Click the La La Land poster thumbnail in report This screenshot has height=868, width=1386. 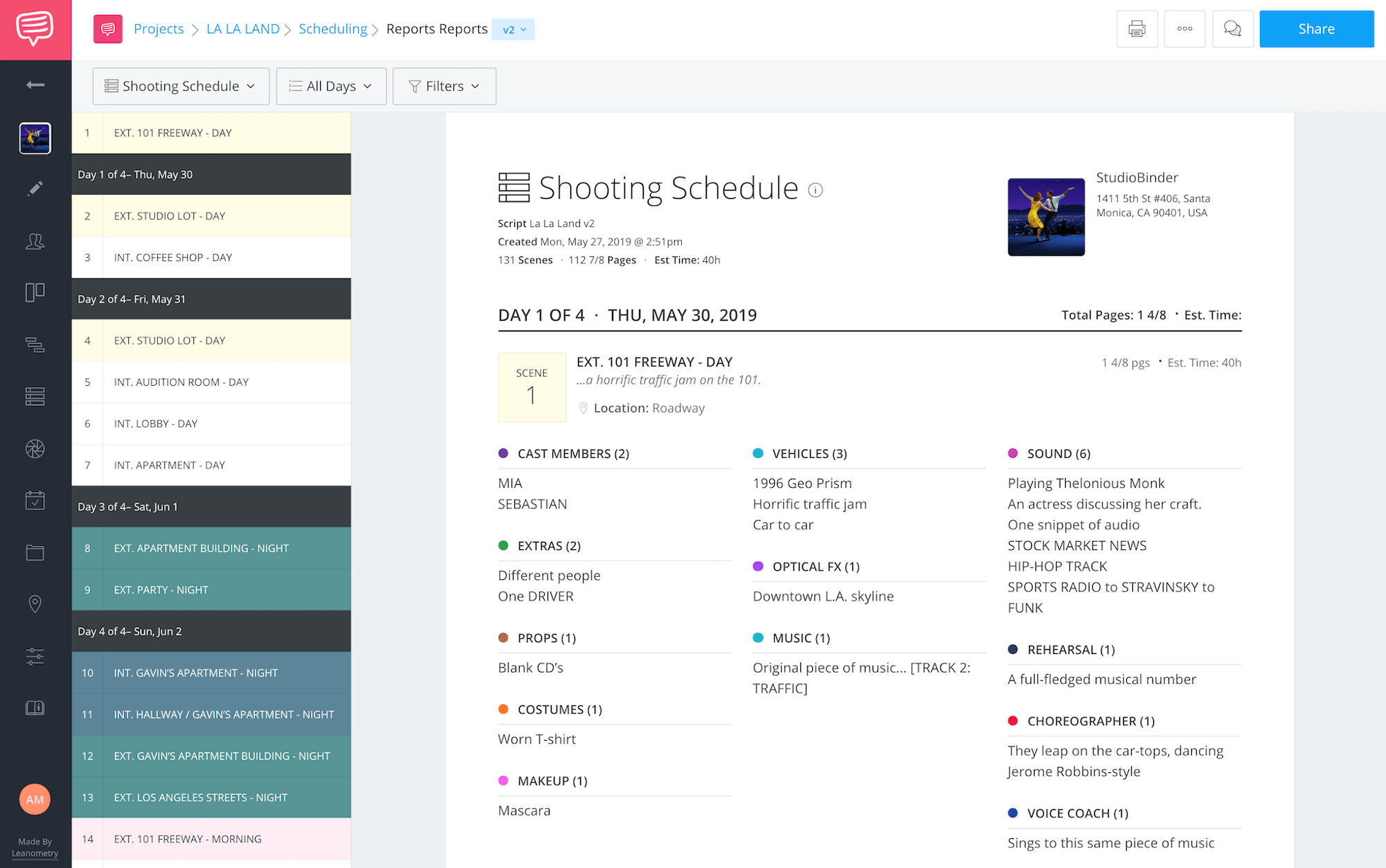1046,218
